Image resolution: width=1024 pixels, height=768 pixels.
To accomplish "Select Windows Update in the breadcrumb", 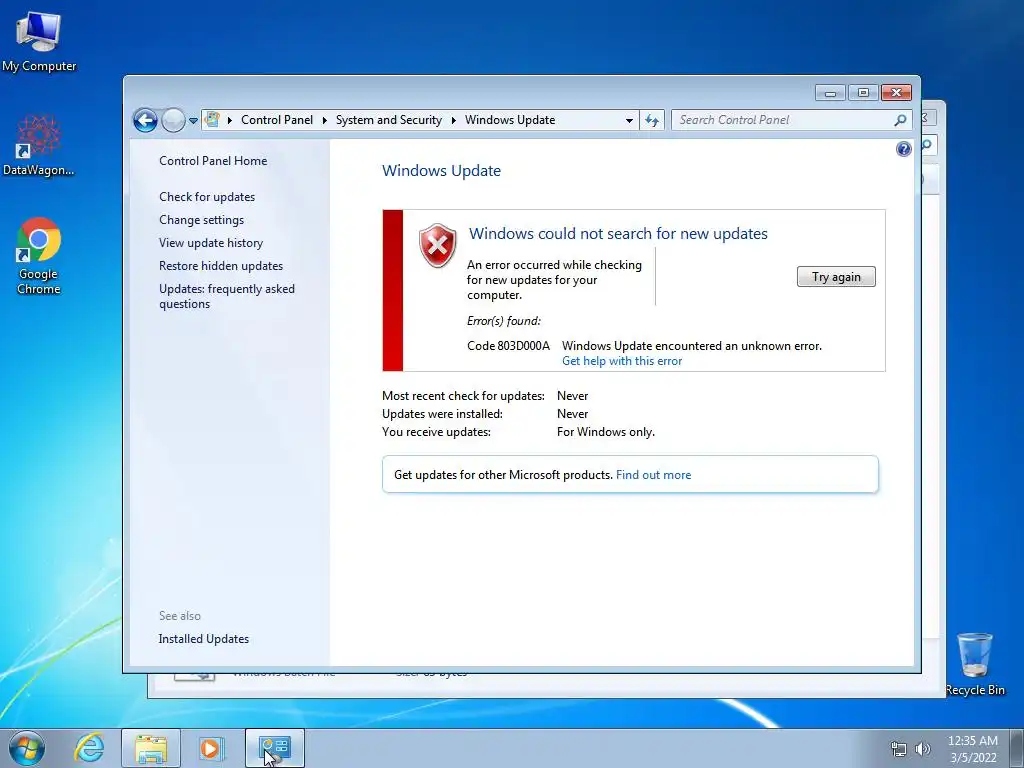I will [510, 120].
